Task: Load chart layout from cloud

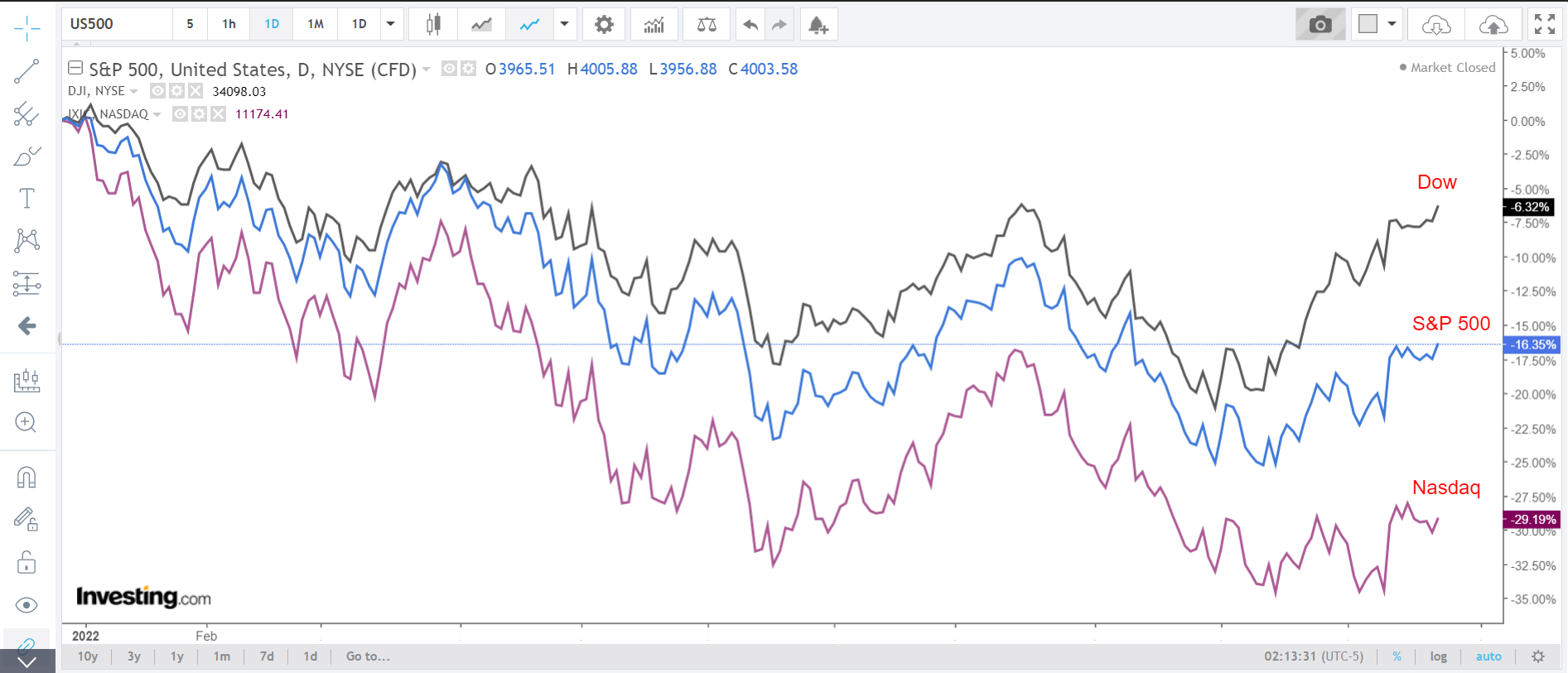Action: (1436, 24)
